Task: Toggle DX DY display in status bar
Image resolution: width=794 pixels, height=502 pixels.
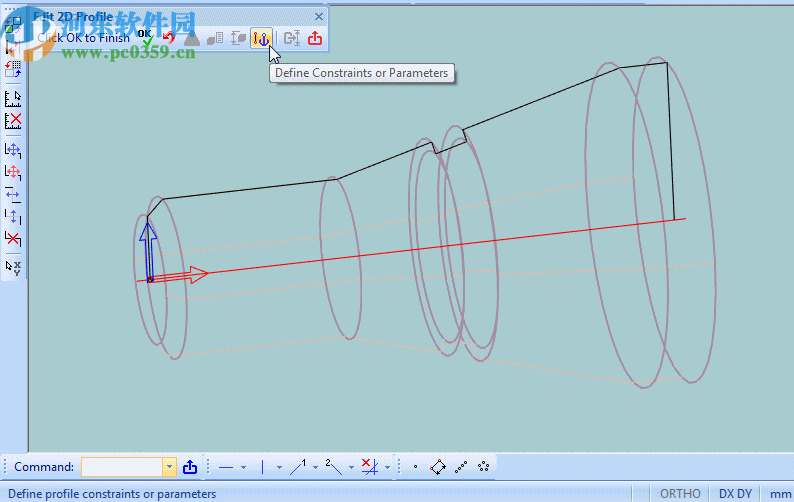Action: (735, 494)
